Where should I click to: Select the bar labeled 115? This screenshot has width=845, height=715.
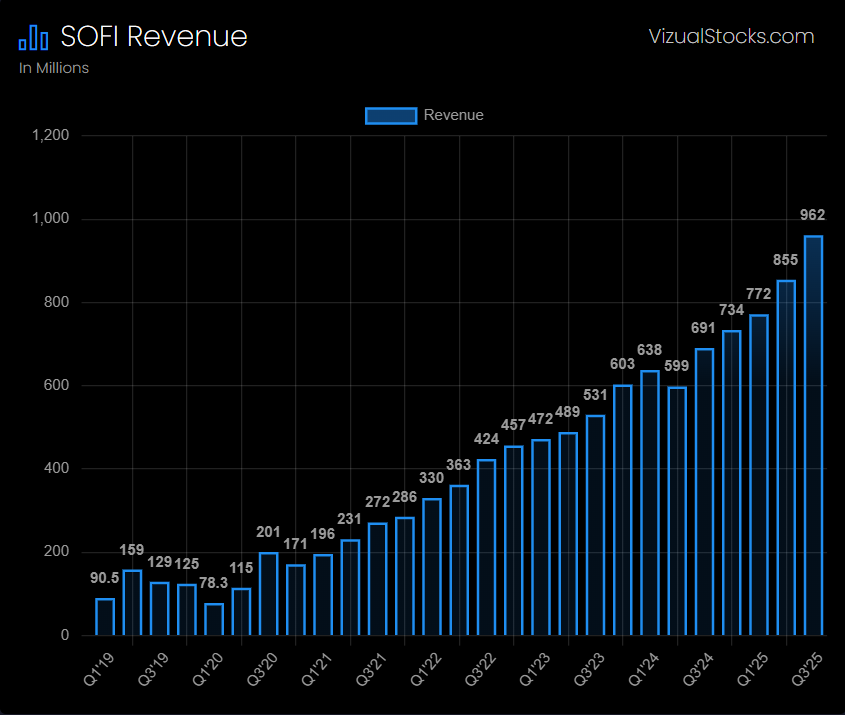(241, 612)
